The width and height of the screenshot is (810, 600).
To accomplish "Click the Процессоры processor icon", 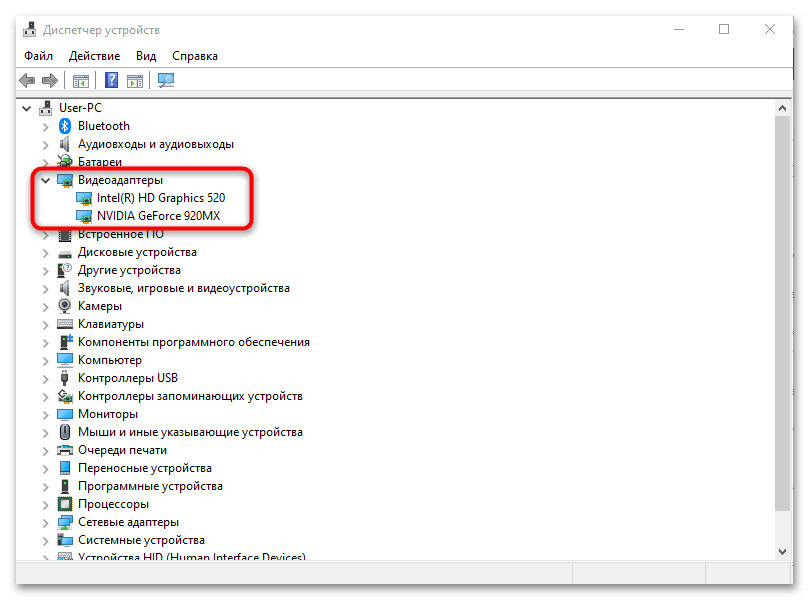I will click(x=65, y=504).
